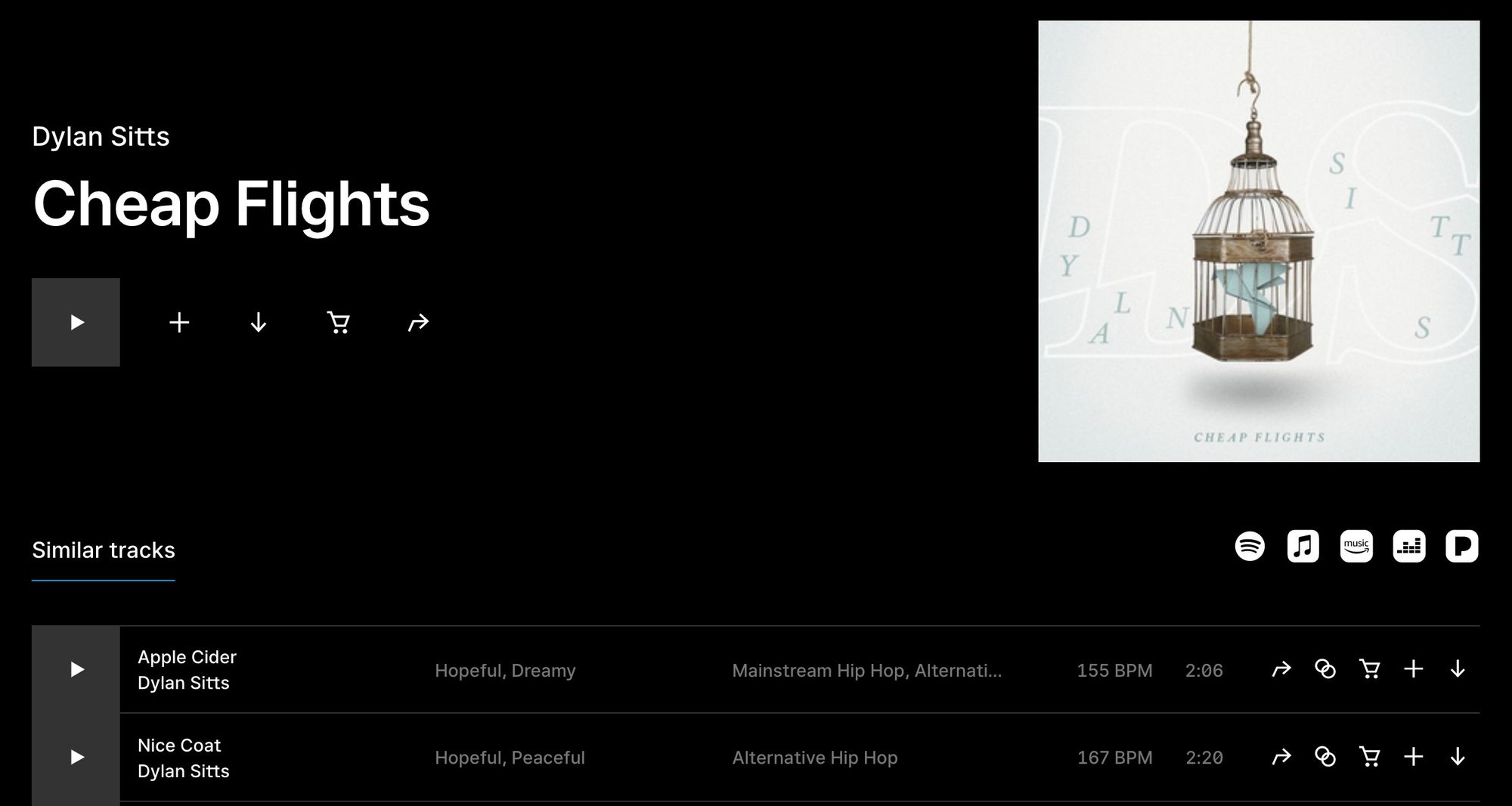Play the Apple Cider track

pos(76,669)
